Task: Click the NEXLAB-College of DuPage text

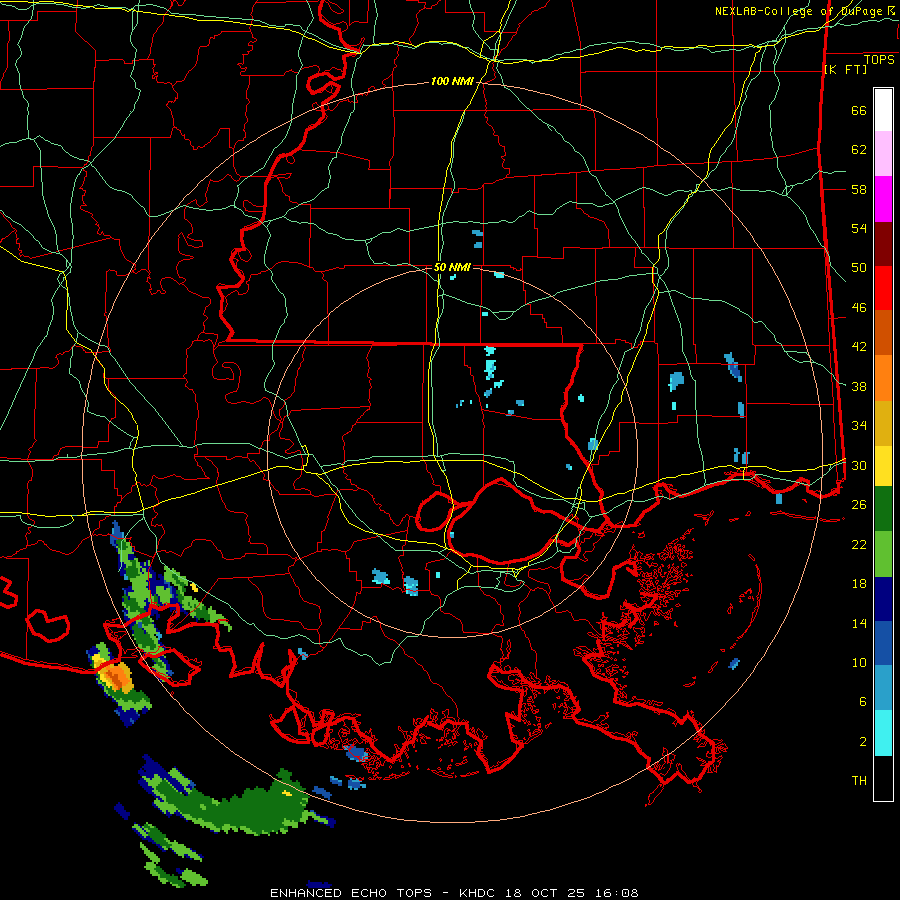Action: 798,11
